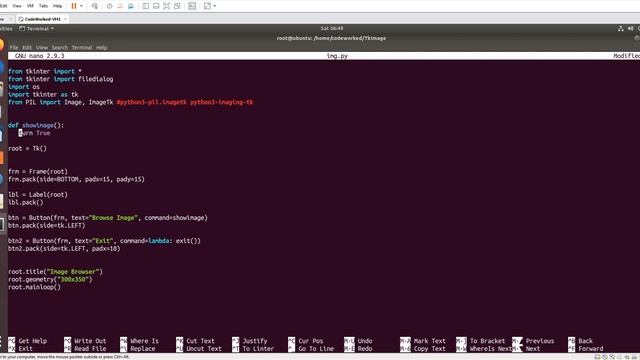The height and width of the screenshot is (360, 640).
Task: Open the VMware View menu
Action: tap(17, 6)
